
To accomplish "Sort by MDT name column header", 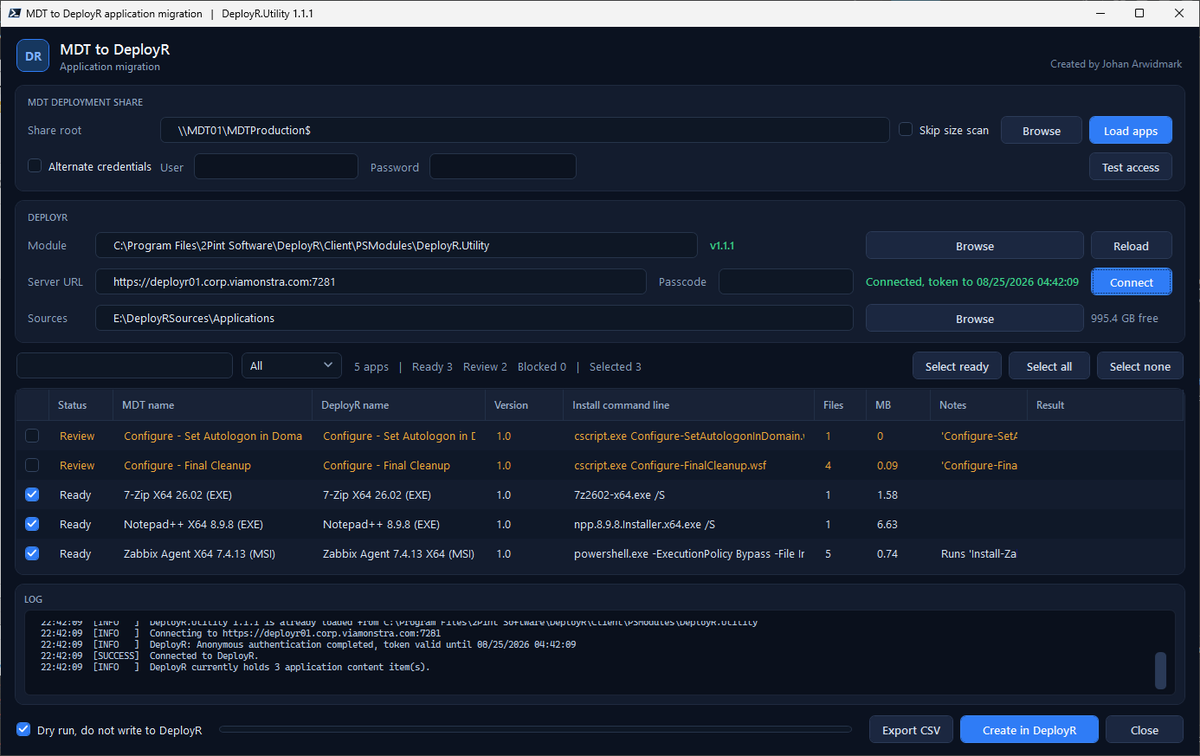I will coord(210,405).
